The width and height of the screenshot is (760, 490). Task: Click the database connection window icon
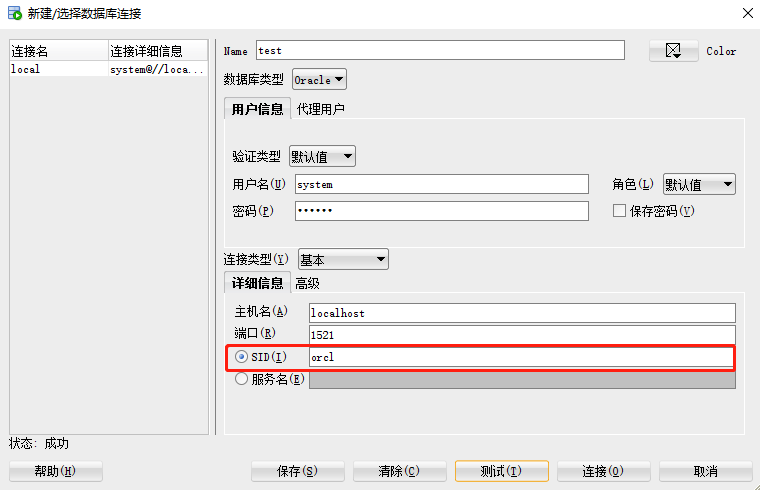tap(15, 13)
